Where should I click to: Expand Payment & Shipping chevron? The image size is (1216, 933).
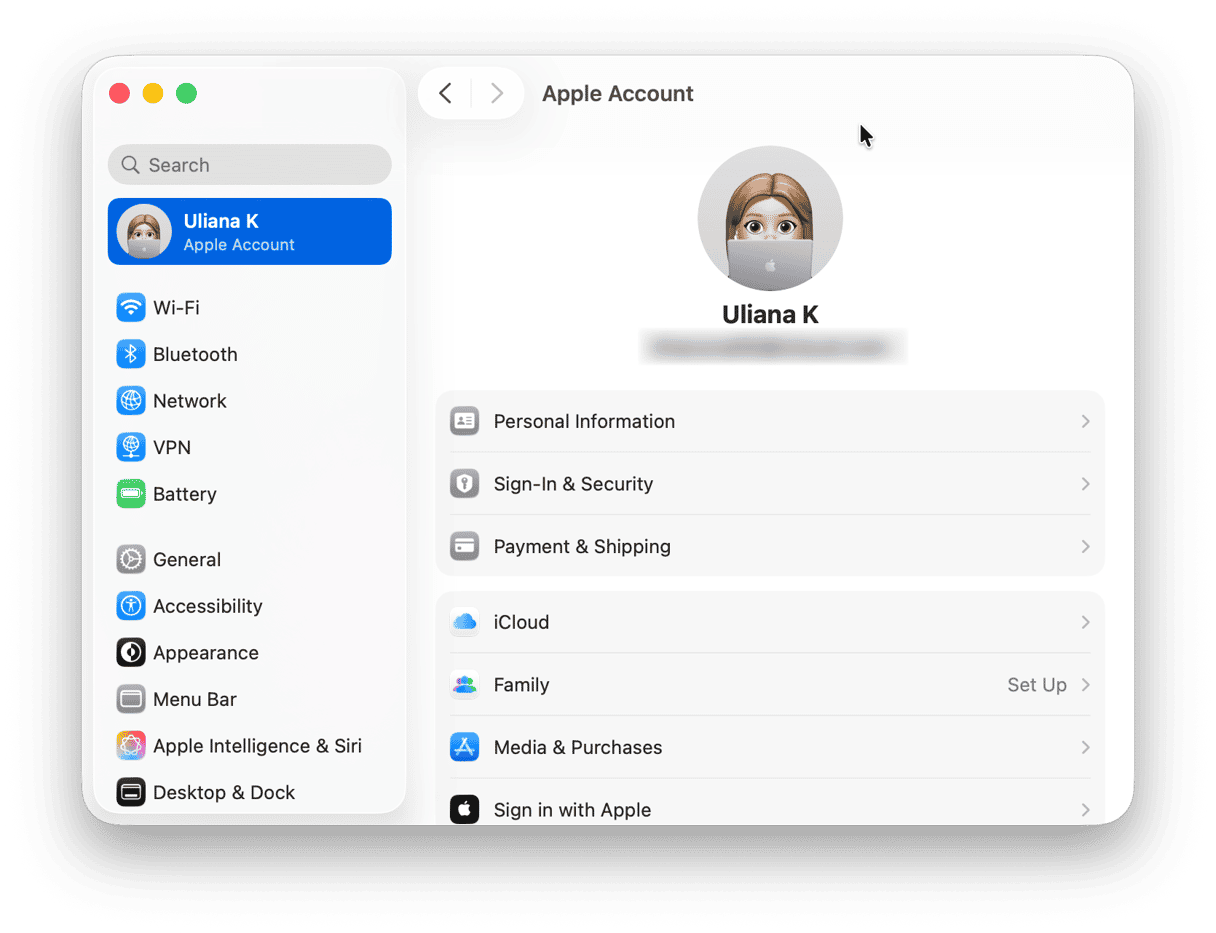[1085, 547]
